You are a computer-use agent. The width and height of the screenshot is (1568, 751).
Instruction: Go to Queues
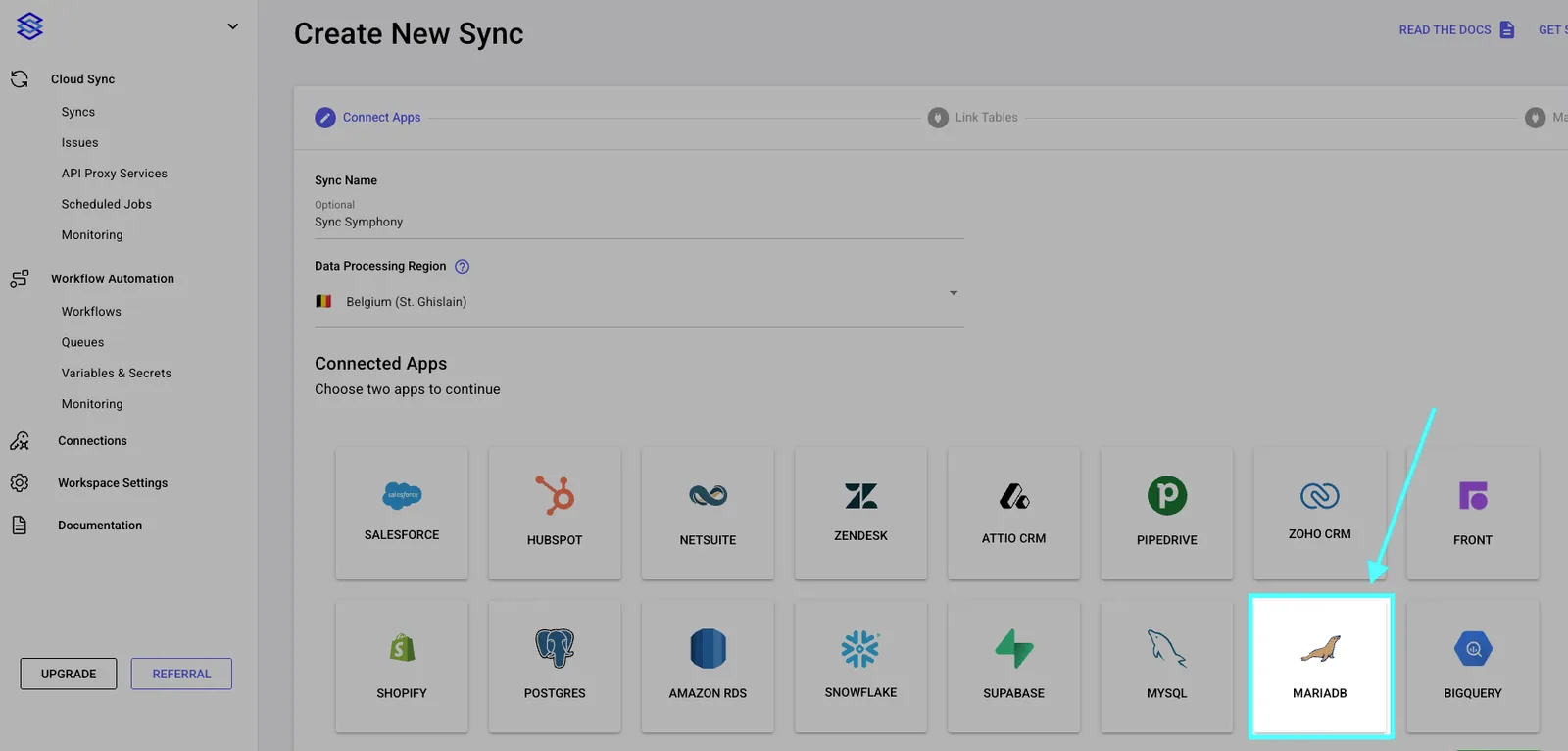(82, 342)
